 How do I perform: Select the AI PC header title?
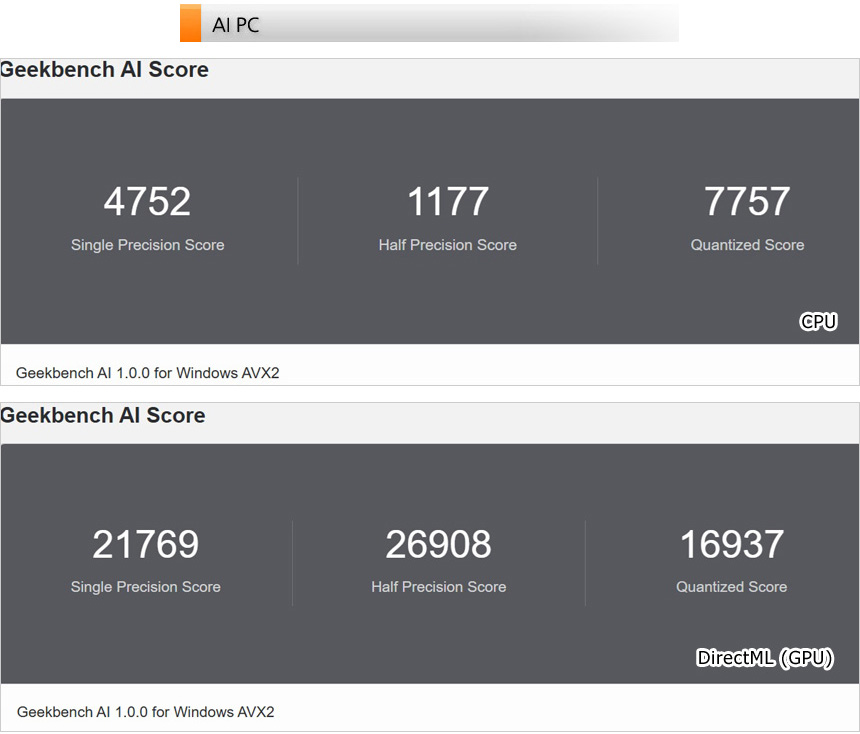236,25
